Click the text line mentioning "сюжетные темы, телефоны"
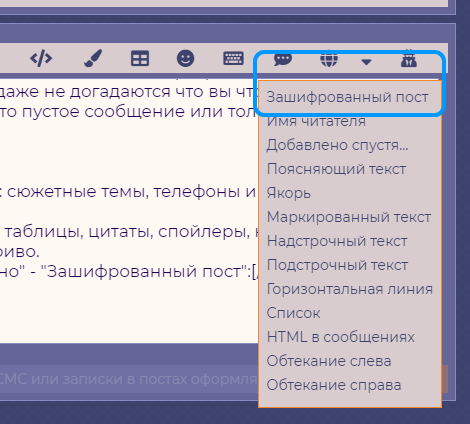This screenshot has width=470, height=424. [x=129, y=192]
